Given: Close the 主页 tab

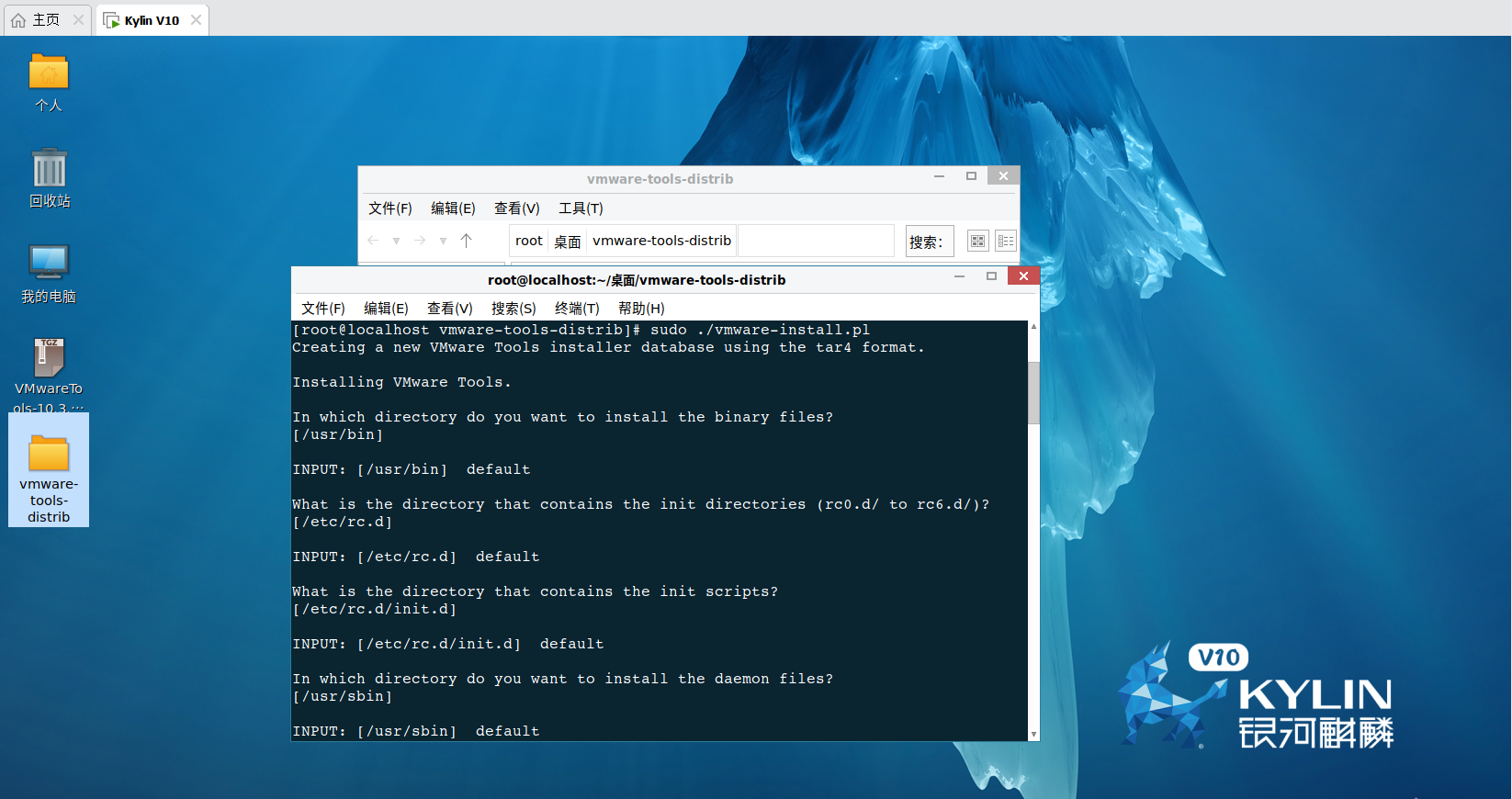Looking at the screenshot, I should (x=78, y=20).
